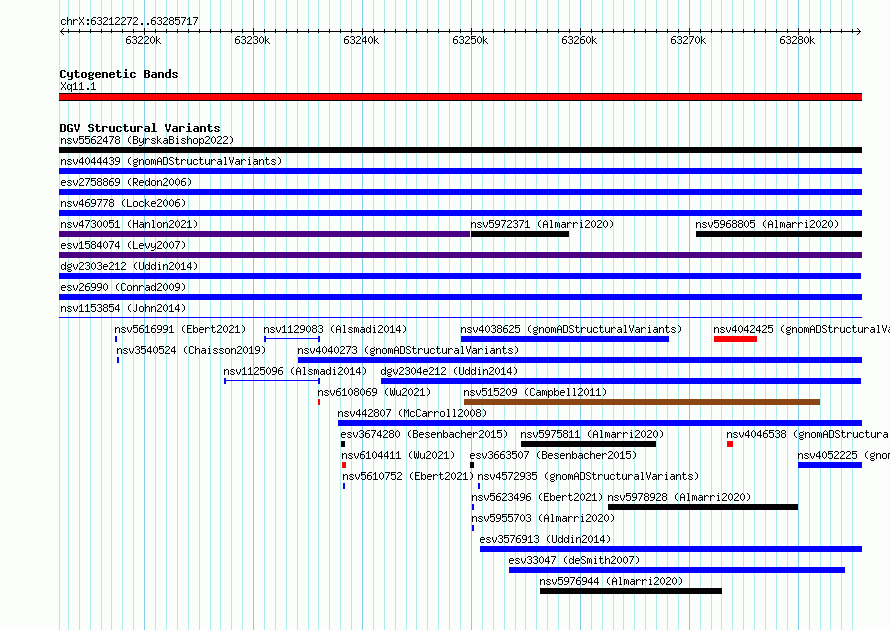Viewport: 890px width, 630px height.
Task: Click the DGV Structural Variants track heading
Action: (140, 128)
